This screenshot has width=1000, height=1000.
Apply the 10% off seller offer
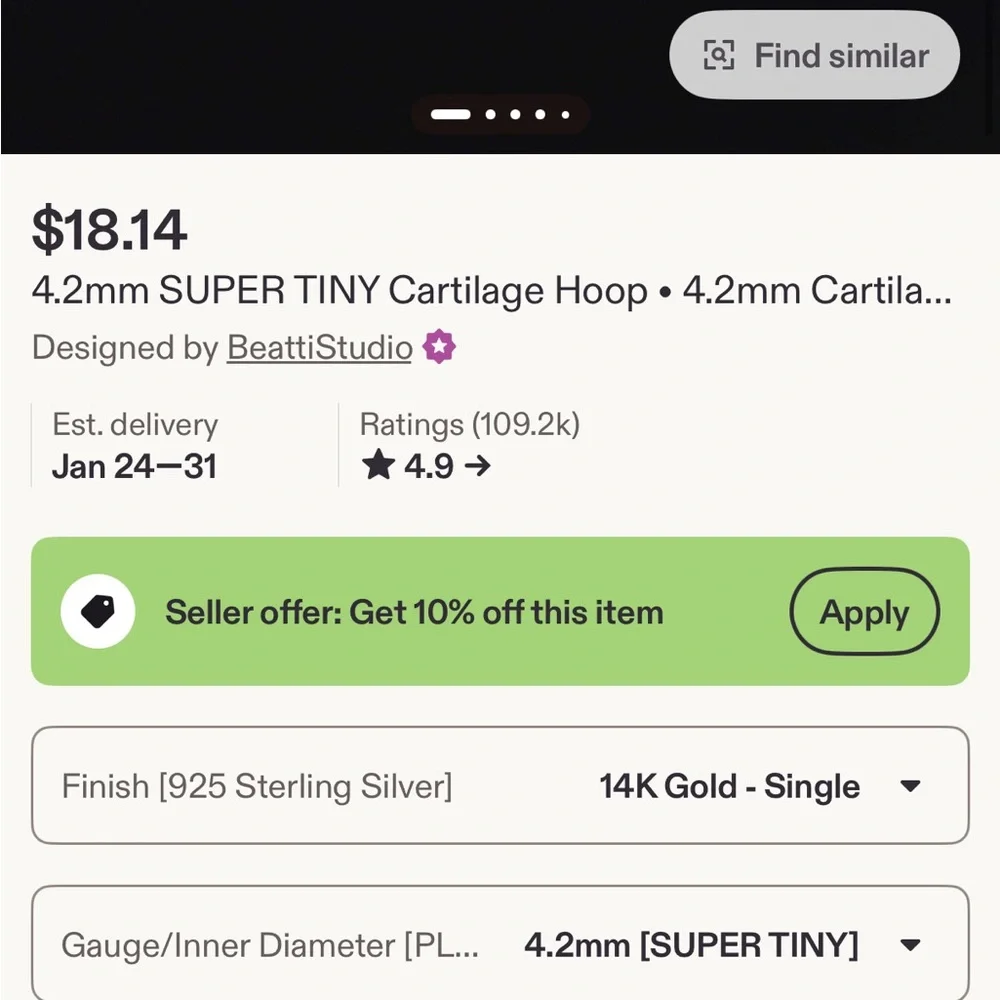point(864,612)
